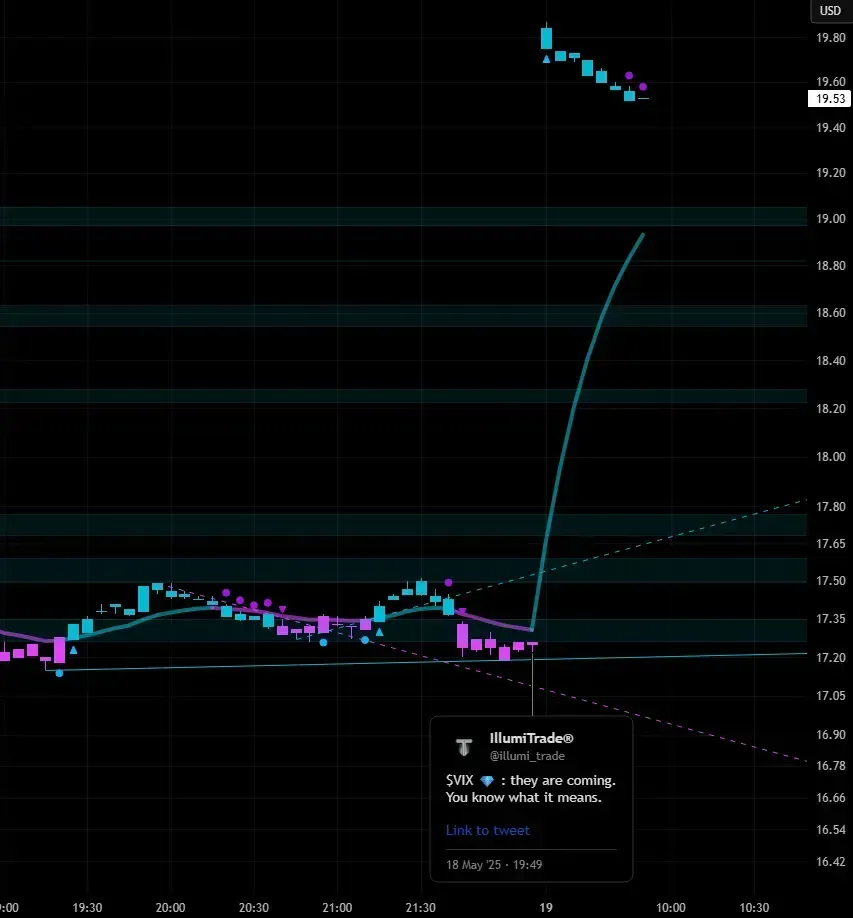This screenshot has width=853, height=918.
Task: Open the USD currency selector
Action: pyautogui.click(x=830, y=11)
